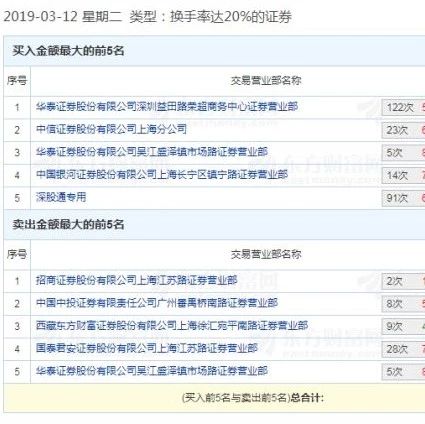
Task: Click 序号 column header in sell table
Action: click(x=17, y=255)
